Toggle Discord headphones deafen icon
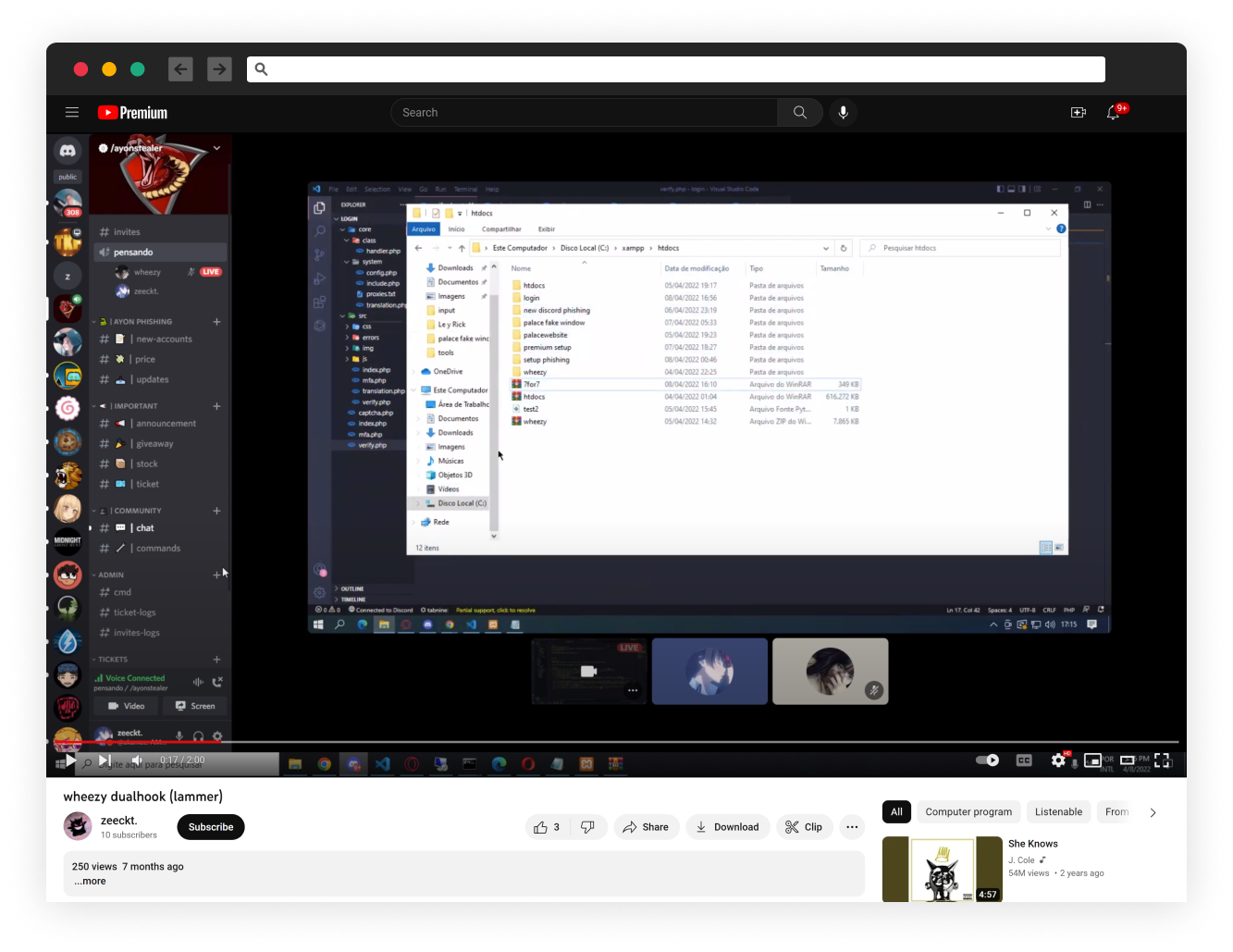Image resolution: width=1233 pixels, height=952 pixels. [x=198, y=736]
